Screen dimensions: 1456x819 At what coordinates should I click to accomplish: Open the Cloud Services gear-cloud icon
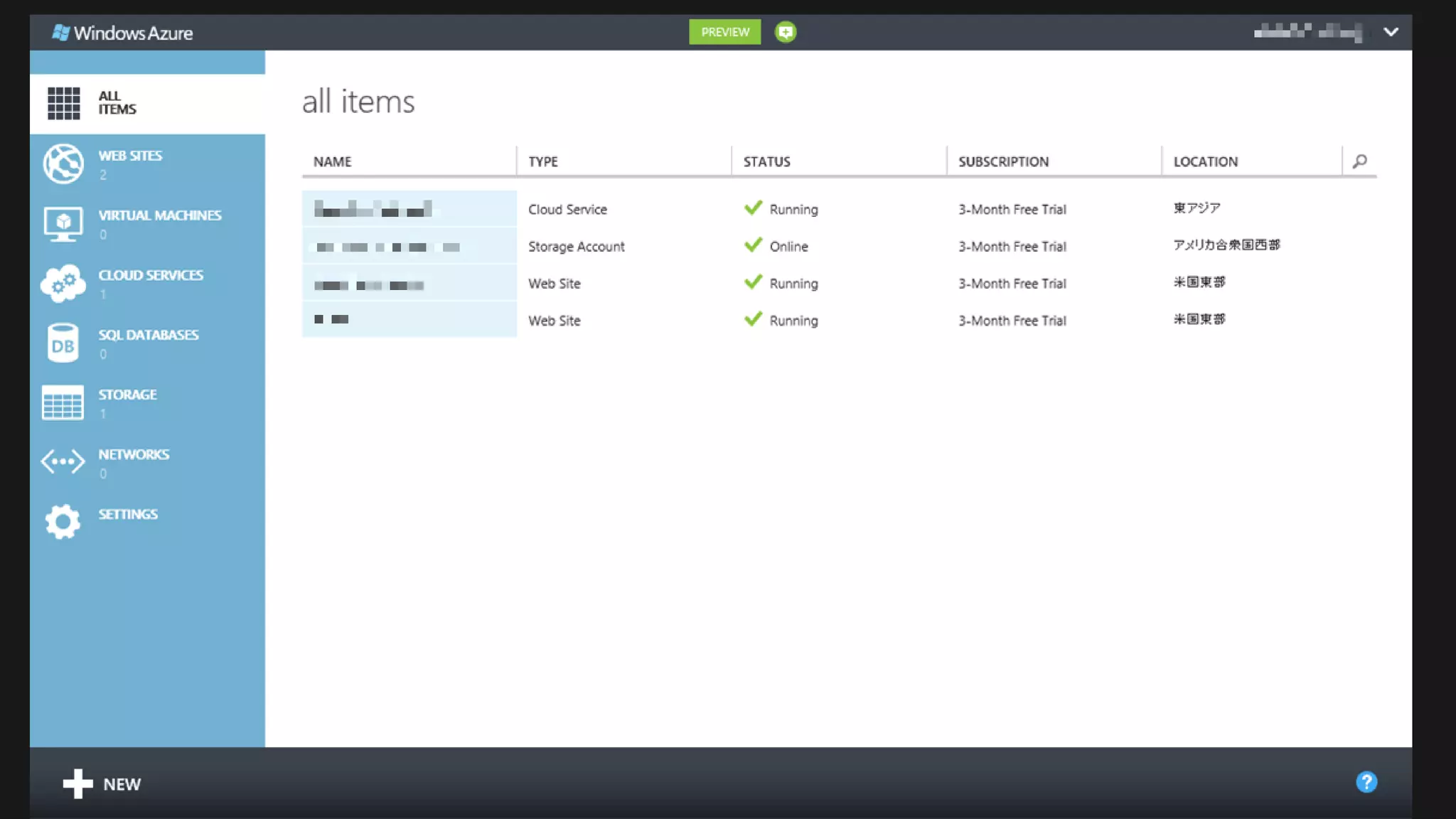(x=63, y=284)
